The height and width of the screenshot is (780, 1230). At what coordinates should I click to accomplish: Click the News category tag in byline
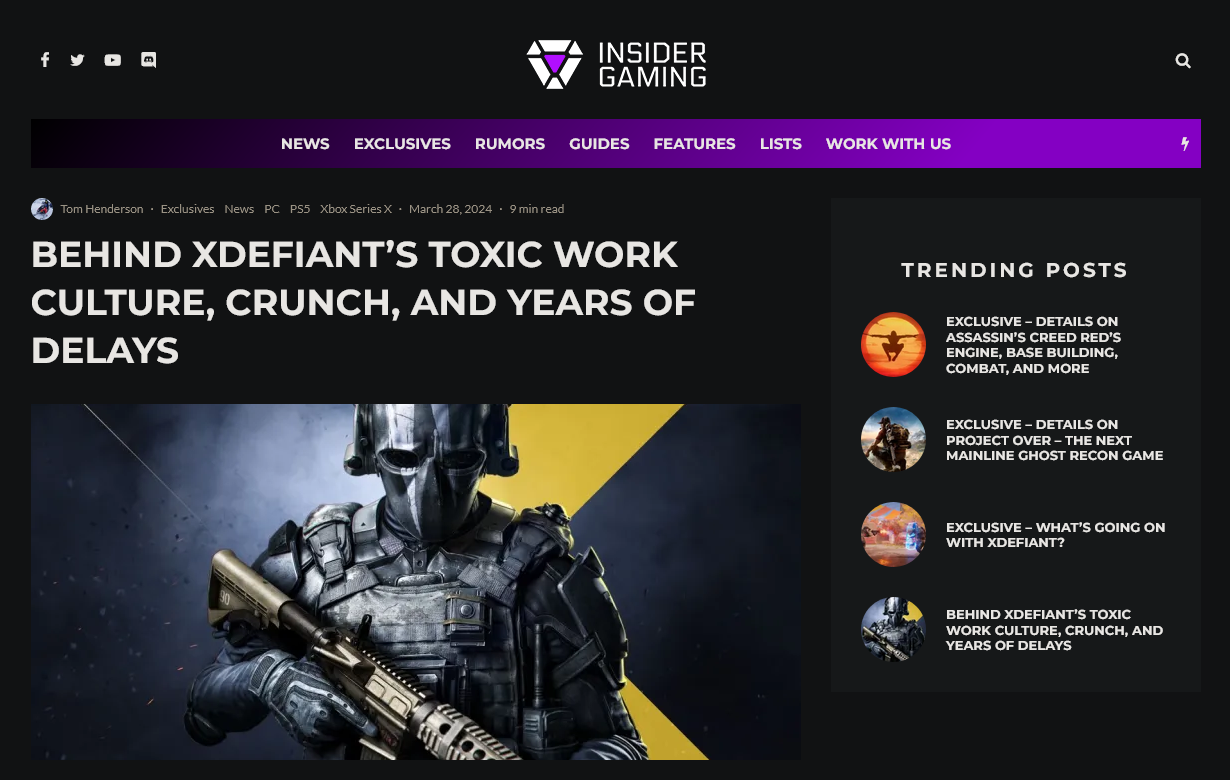tap(239, 209)
